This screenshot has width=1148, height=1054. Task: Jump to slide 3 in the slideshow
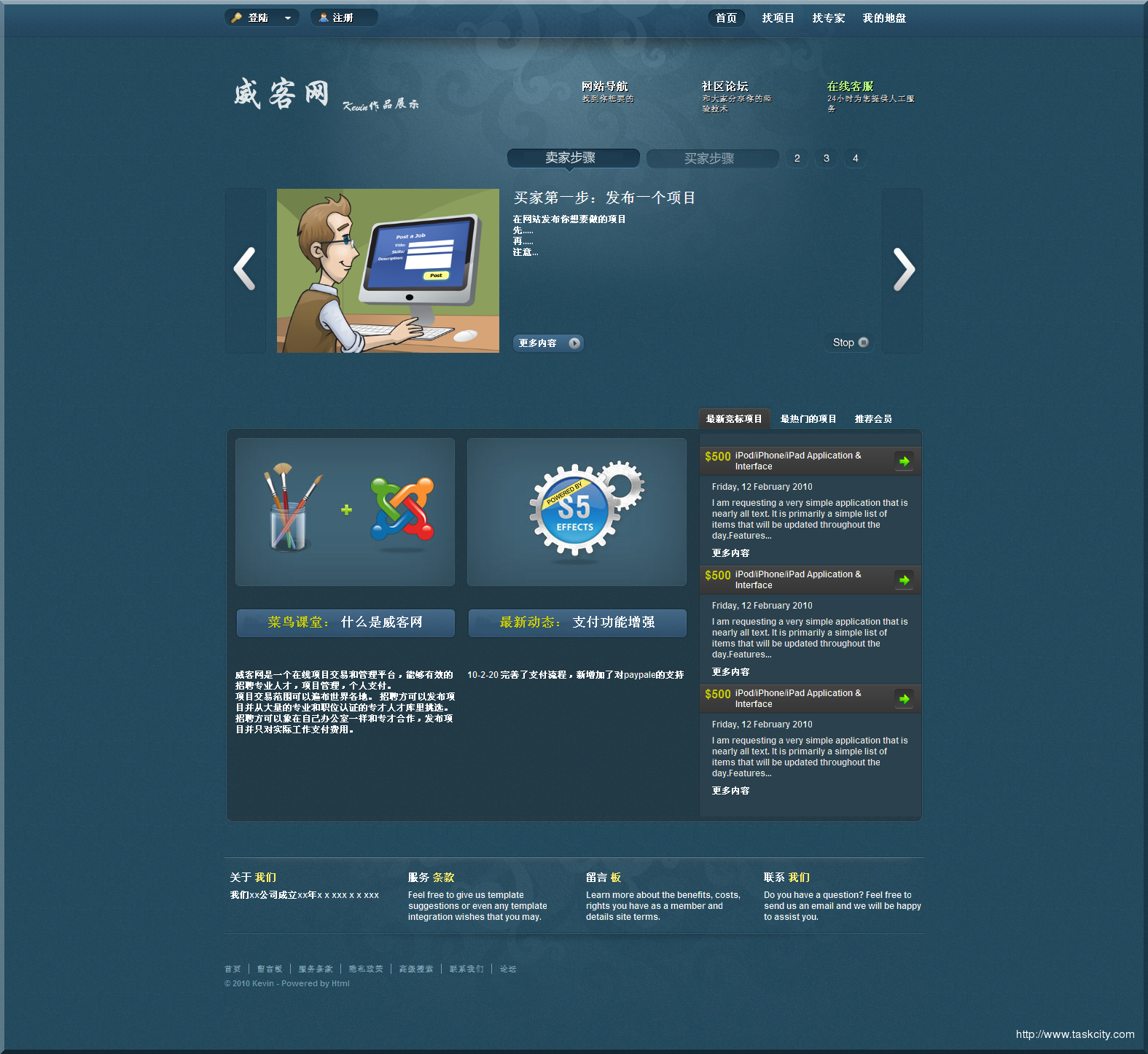click(826, 158)
